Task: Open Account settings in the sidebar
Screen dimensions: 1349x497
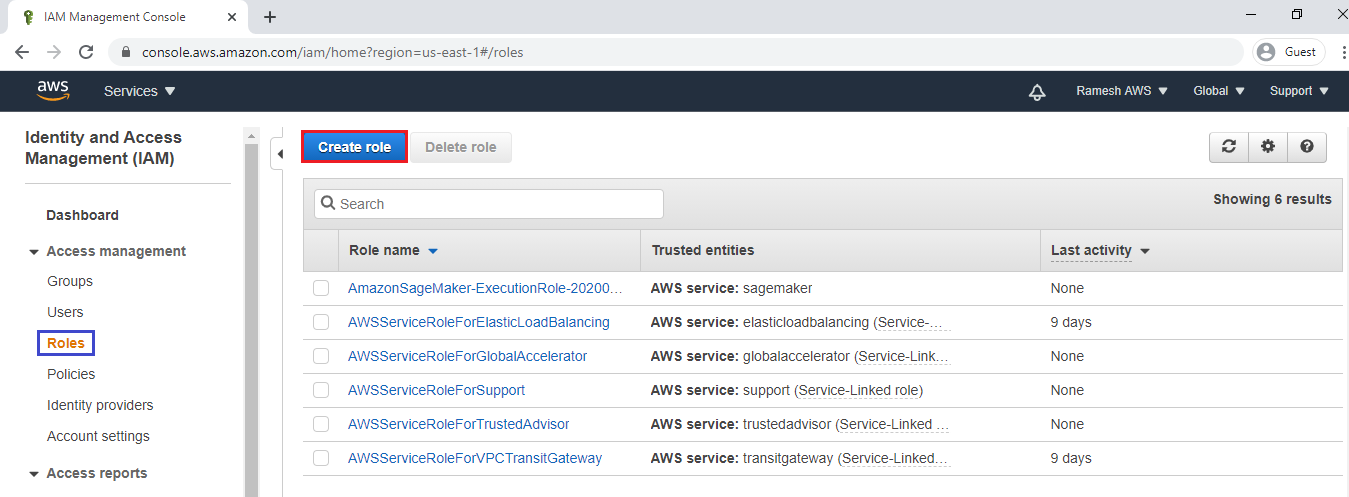Action: (x=98, y=436)
